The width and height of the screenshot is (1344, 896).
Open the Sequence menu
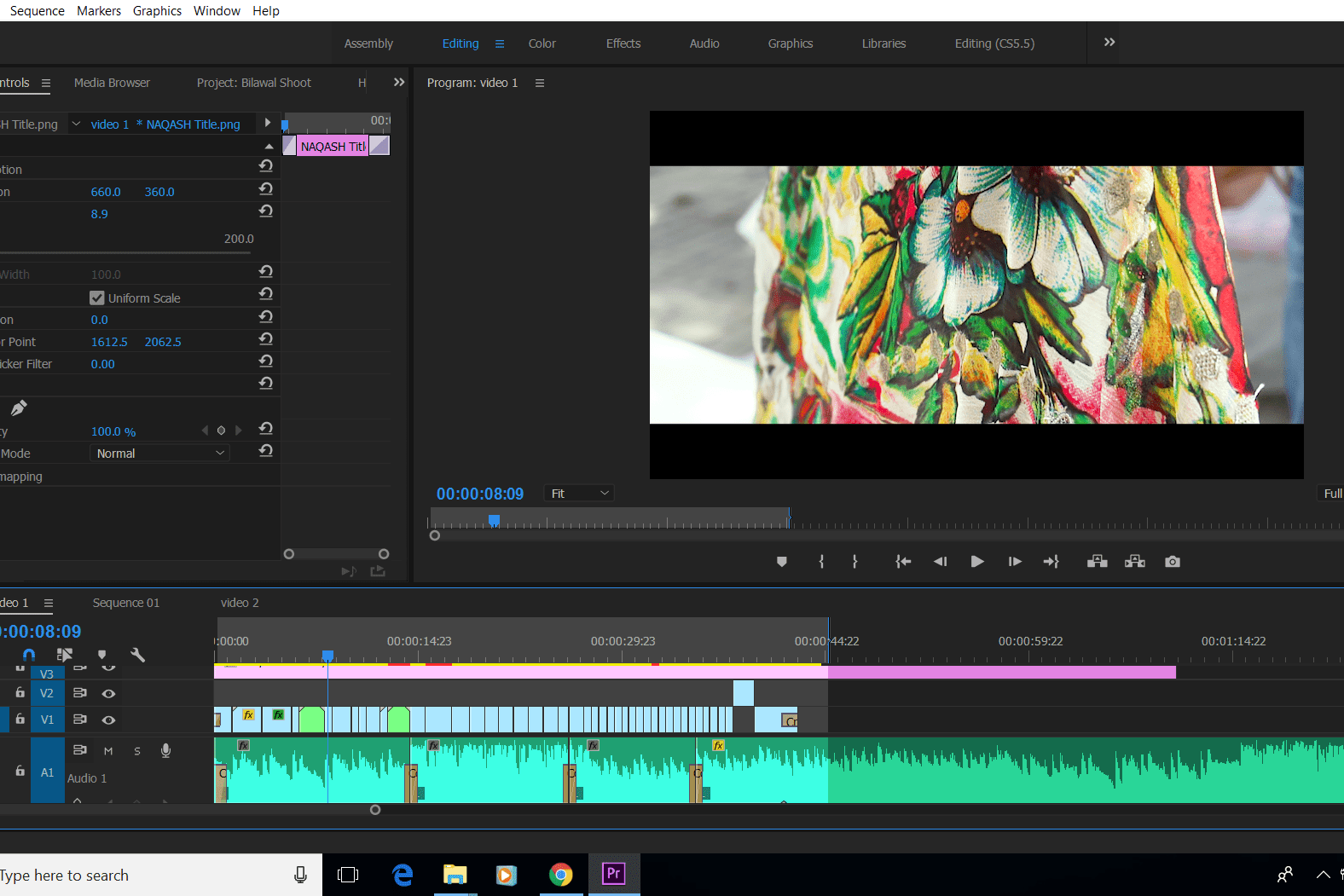pos(38,11)
